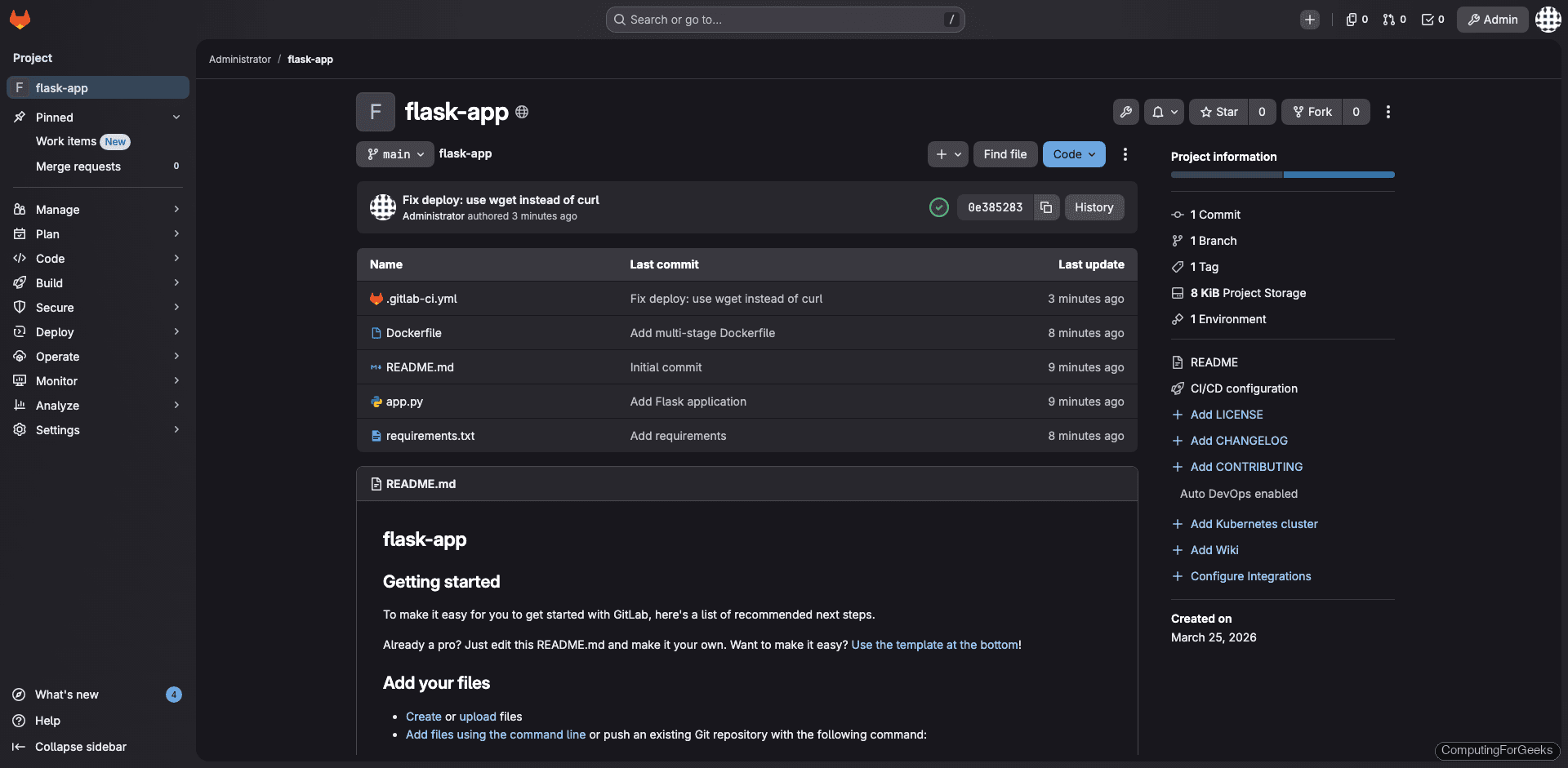Open CI/CD configuration from project sidebar
Viewport: 1568px width, 768px height.
1244,388
